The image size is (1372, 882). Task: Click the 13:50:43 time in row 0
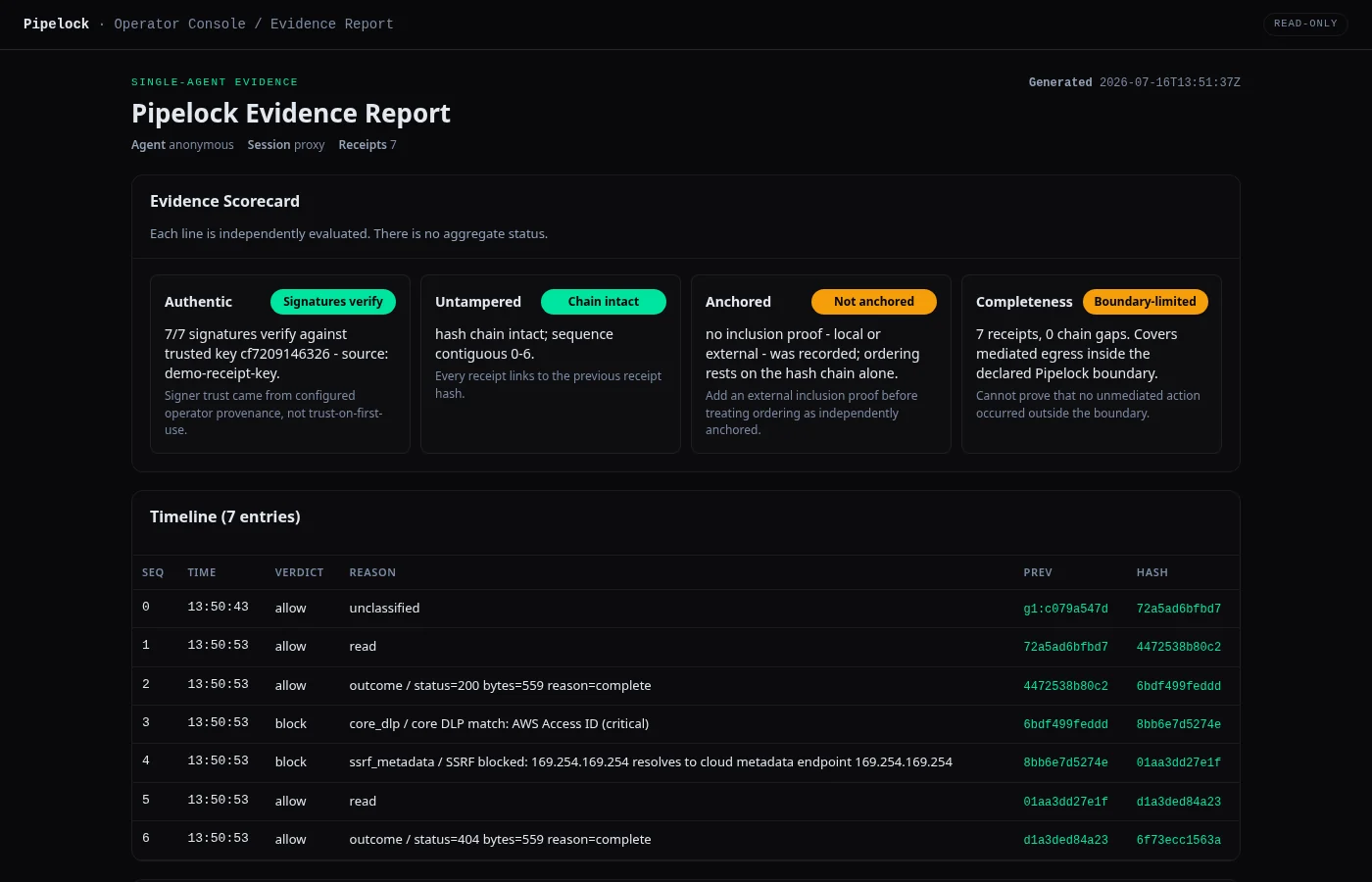tap(218, 607)
